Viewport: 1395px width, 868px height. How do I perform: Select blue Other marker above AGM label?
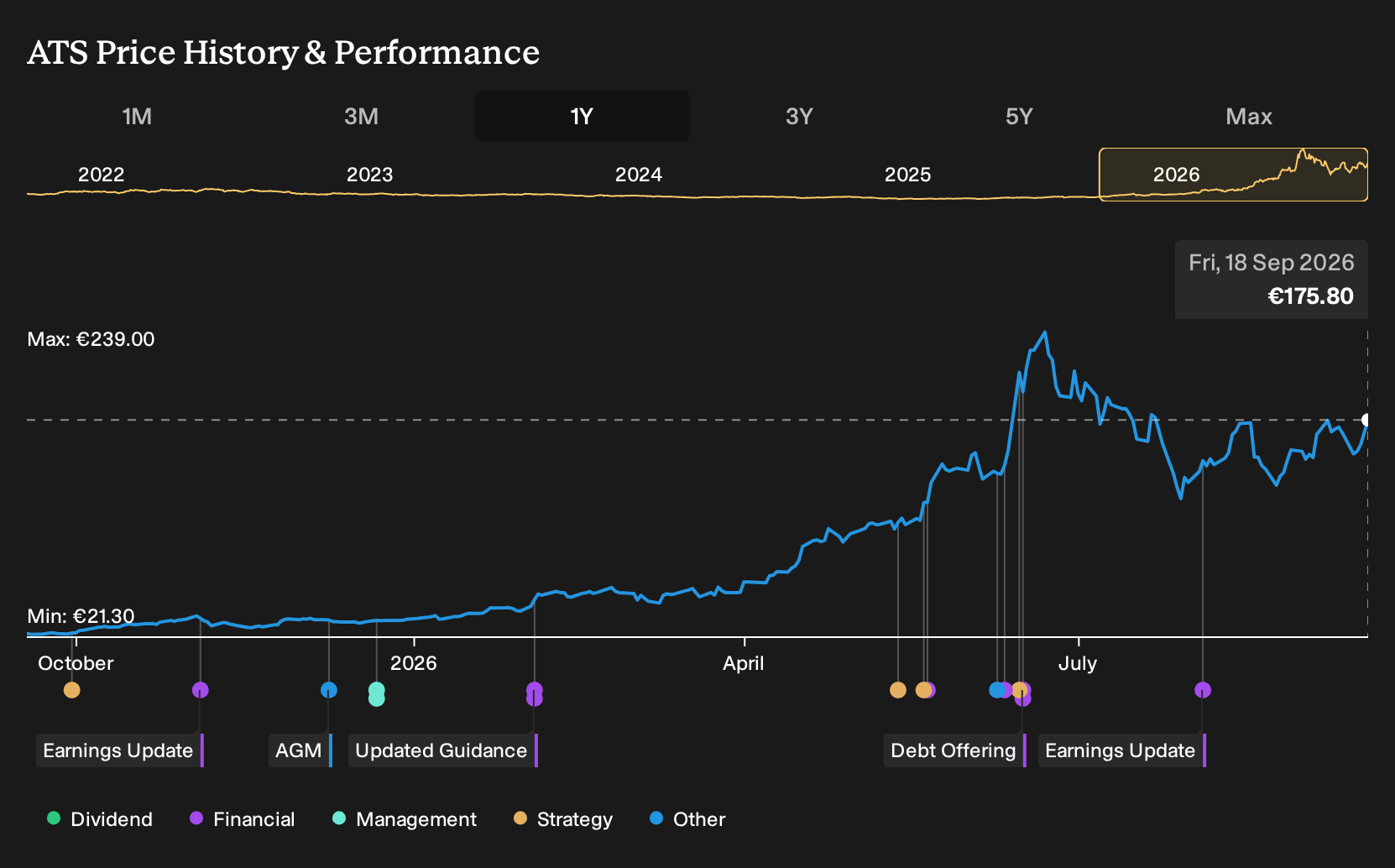pyautogui.click(x=329, y=690)
